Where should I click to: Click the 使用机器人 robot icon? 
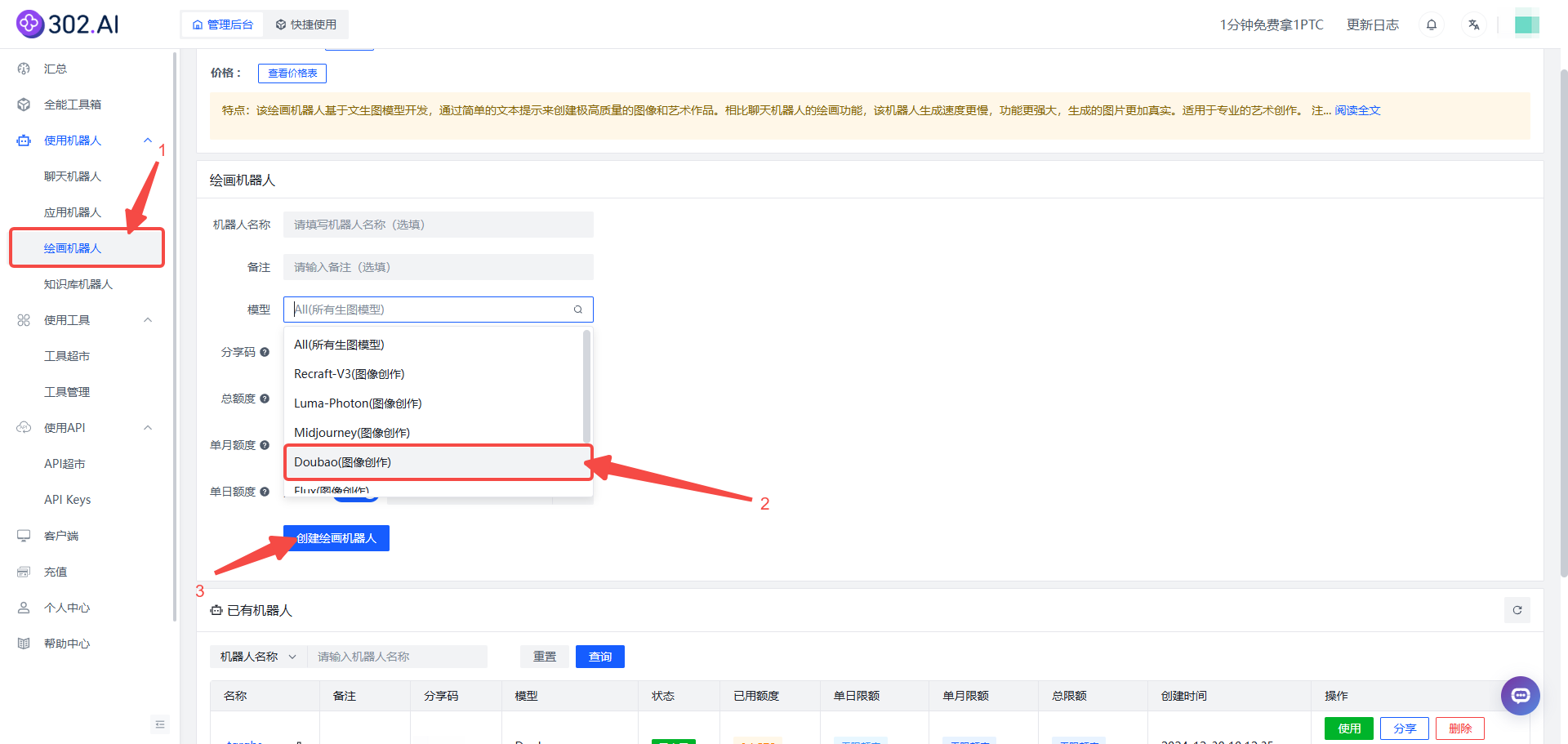pyautogui.click(x=24, y=140)
